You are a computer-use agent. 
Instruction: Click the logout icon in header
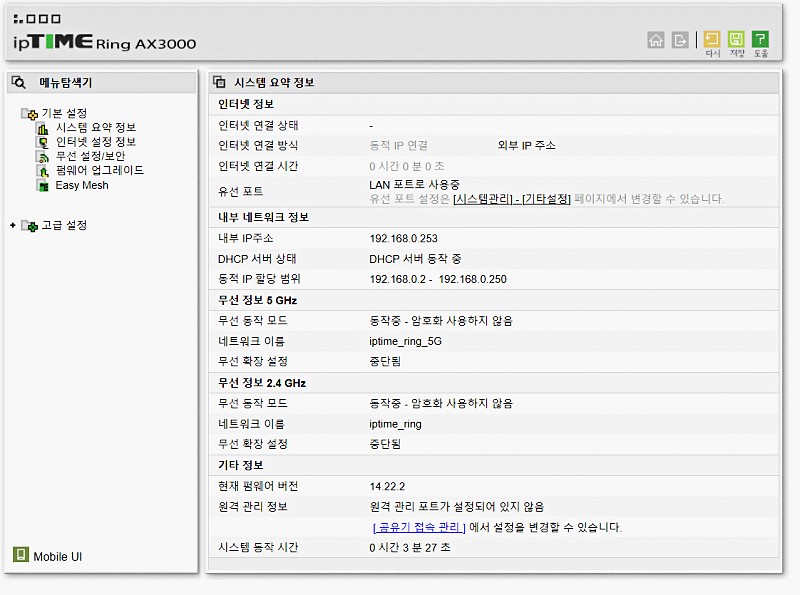click(681, 40)
